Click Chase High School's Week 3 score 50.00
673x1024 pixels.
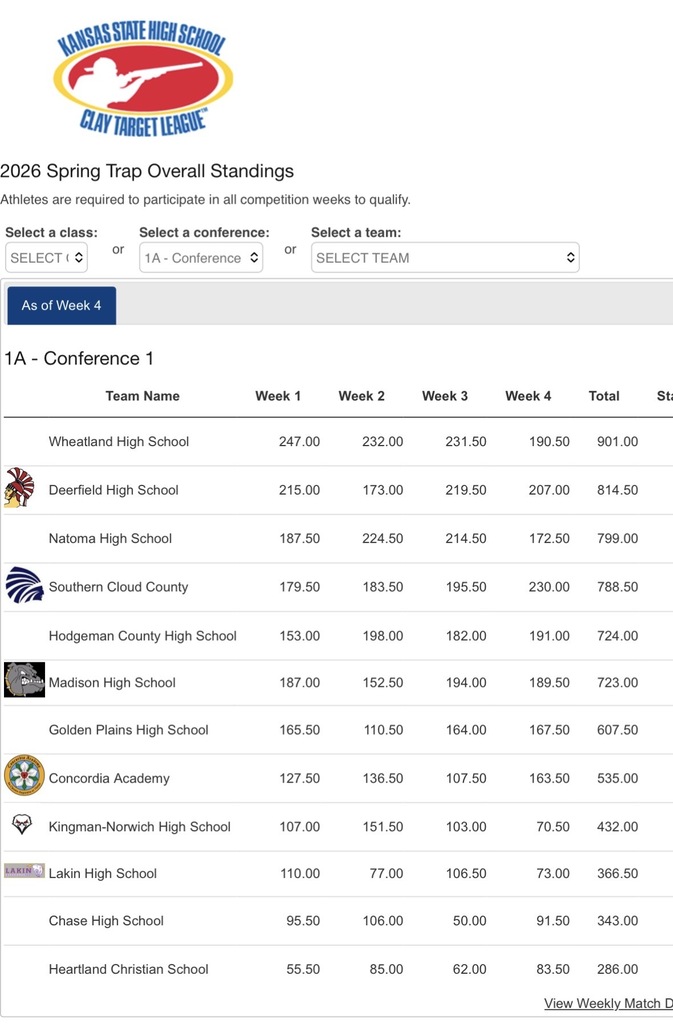(x=469, y=920)
